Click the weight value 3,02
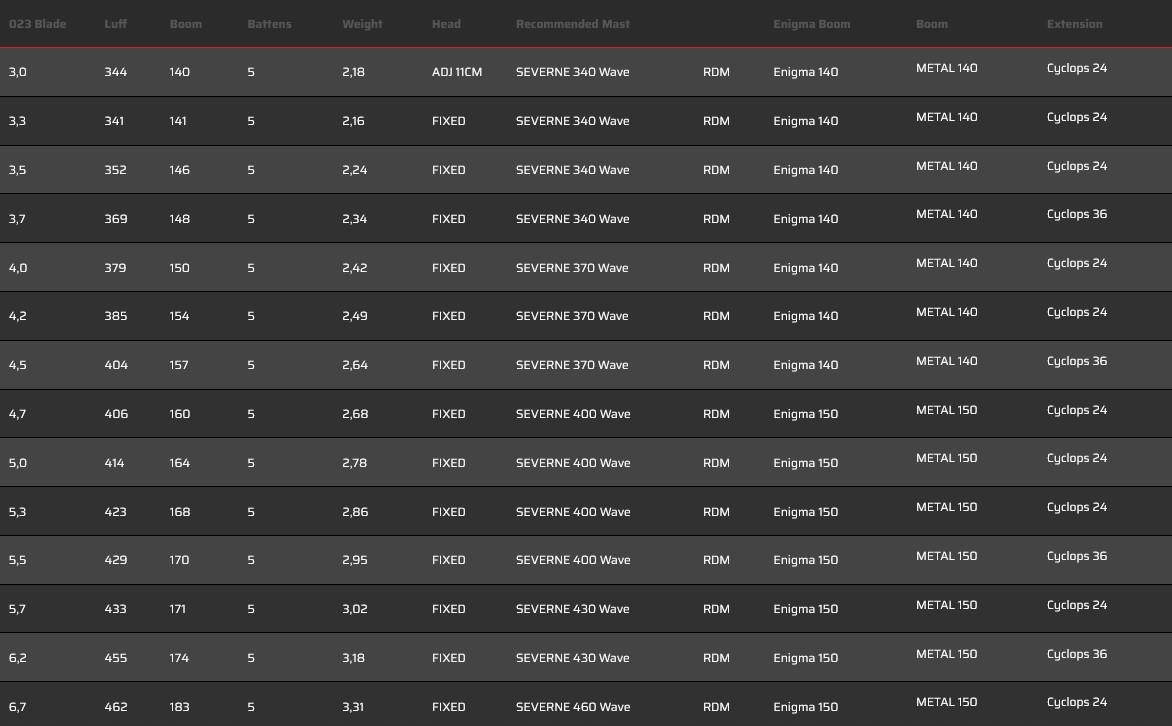Screen dimensions: 1172x726 tap(354, 609)
